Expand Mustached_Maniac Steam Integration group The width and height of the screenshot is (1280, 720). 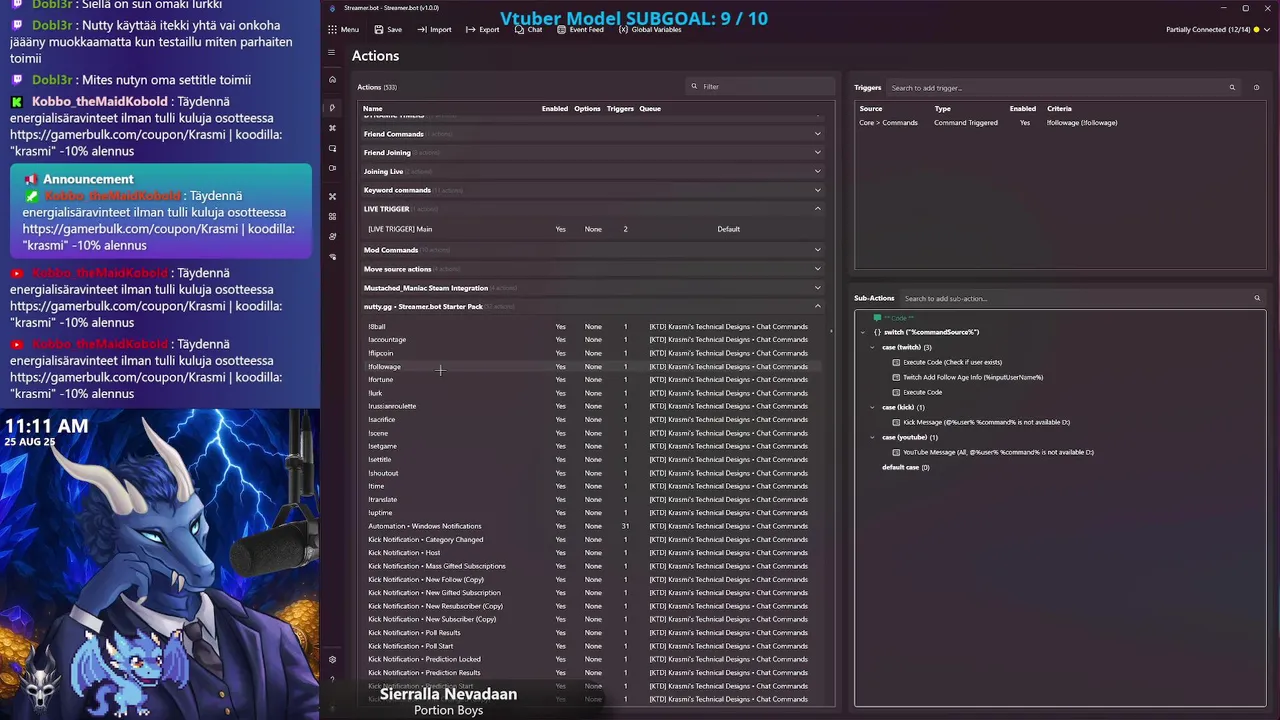click(817, 288)
